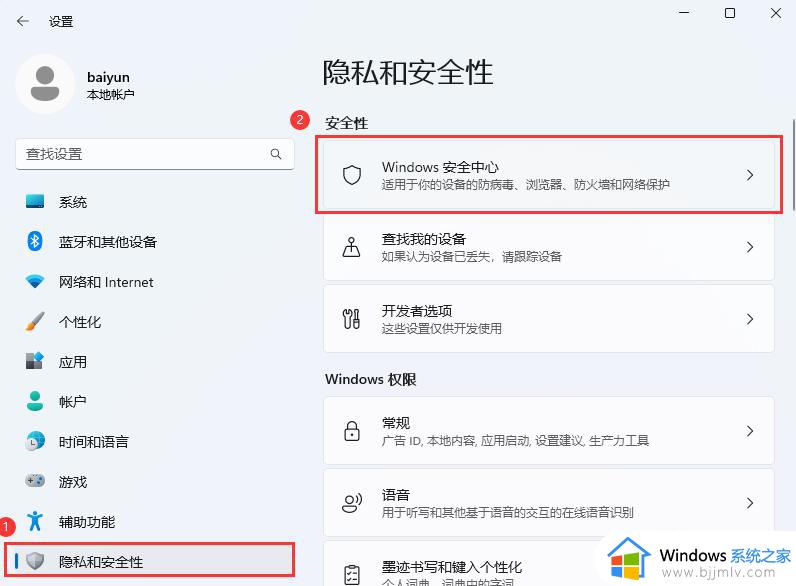Click the 设置 window title
Screen dimensions: 796x586
pyautogui.click(x=61, y=21)
